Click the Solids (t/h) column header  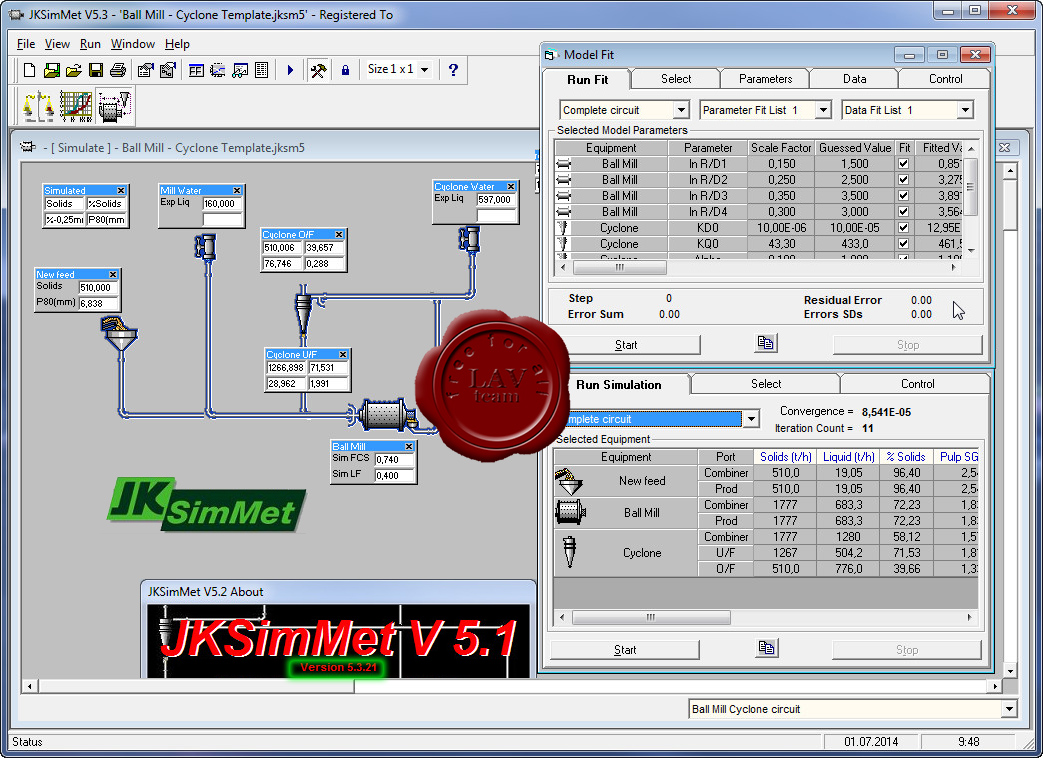(x=786, y=457)
